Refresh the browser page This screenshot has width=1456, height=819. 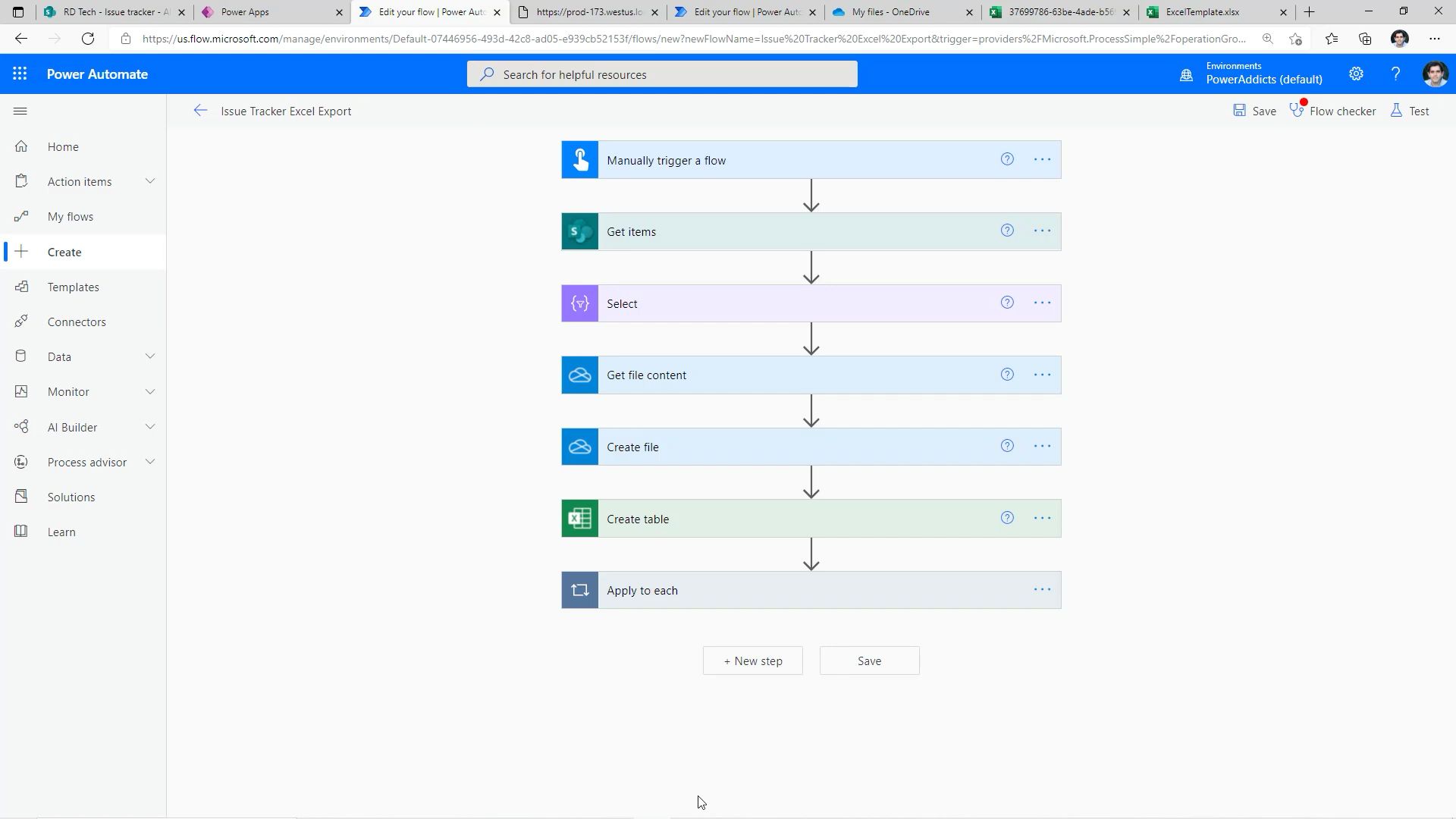coord(88,39)
